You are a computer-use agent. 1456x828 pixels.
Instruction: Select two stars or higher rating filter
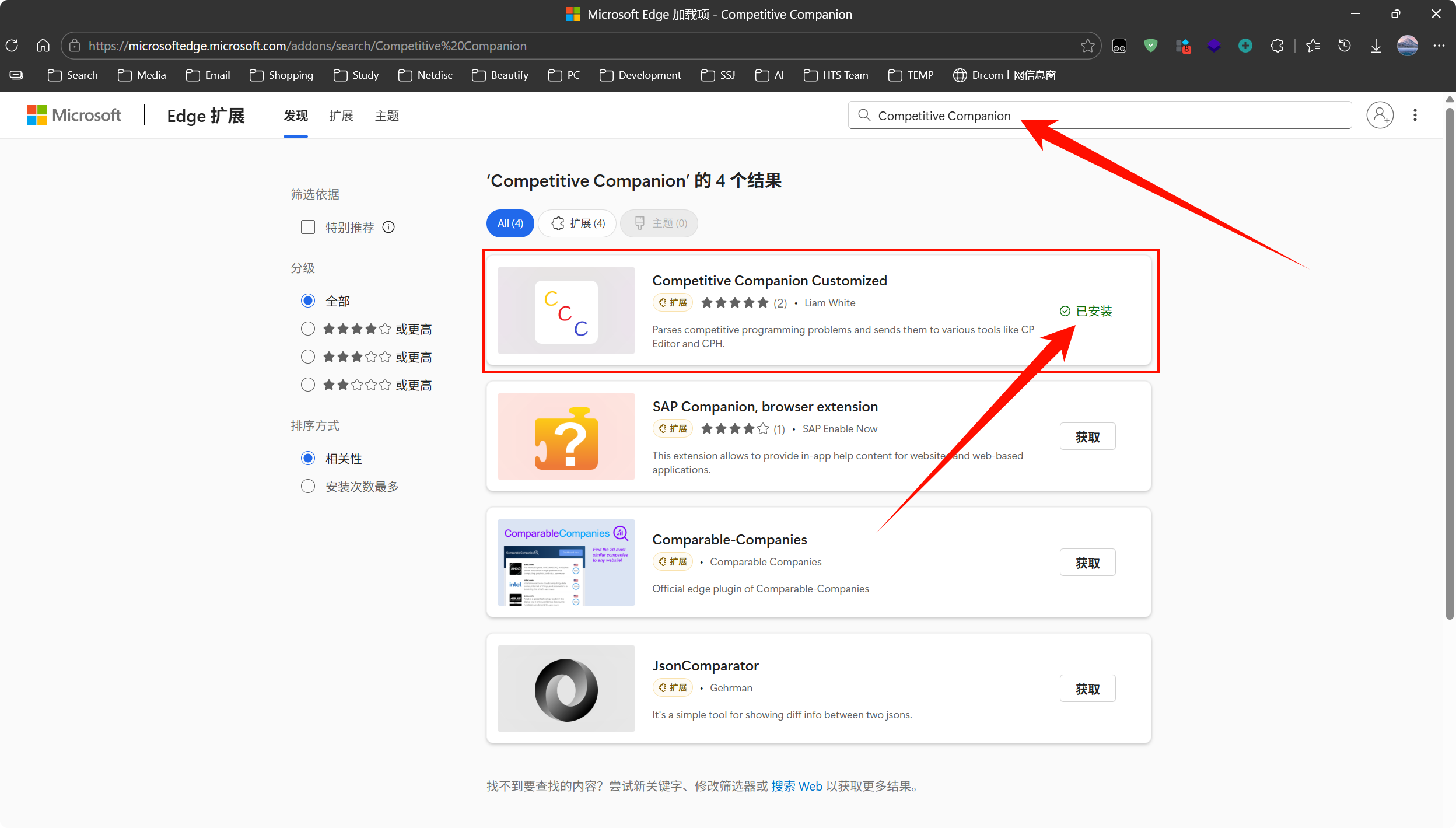pyautogui.click(x=308, y=385)
